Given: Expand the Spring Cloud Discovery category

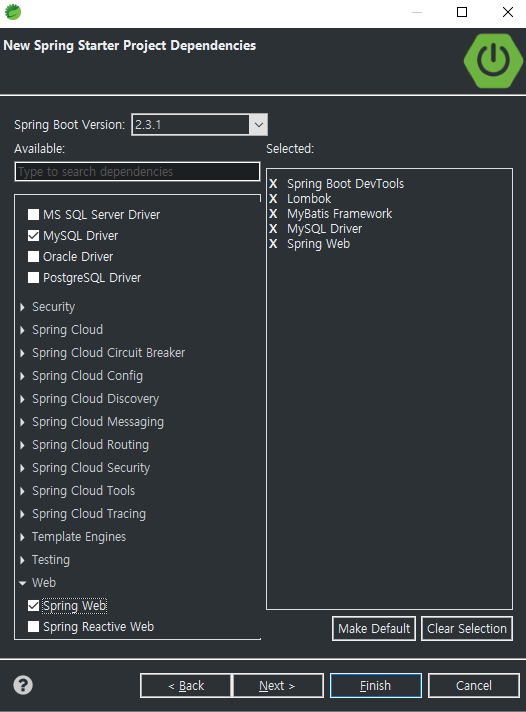Looking at the screenshot, I should point(22,399).
